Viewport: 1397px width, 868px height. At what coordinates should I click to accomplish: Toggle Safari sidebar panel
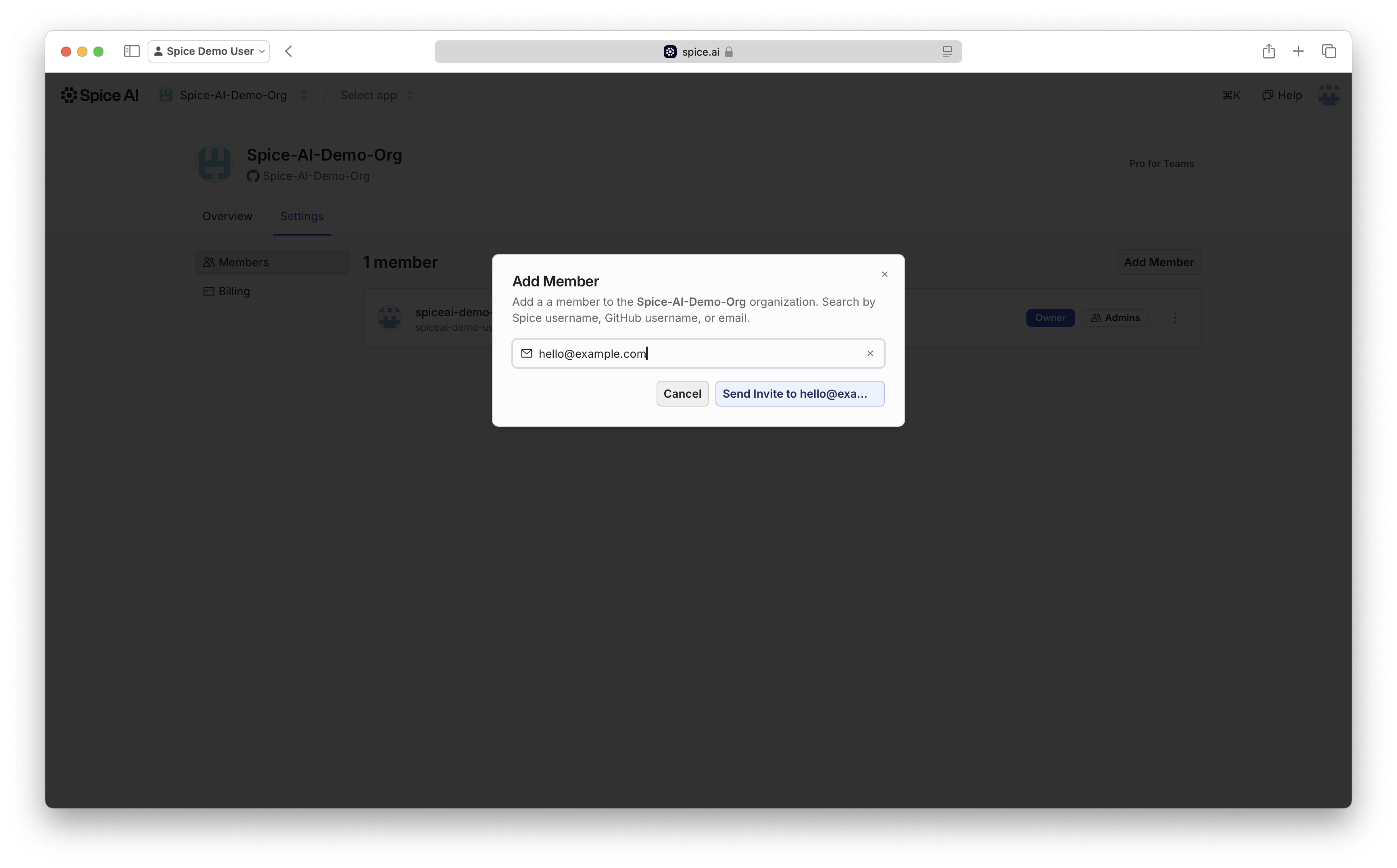[x=131, y=52]
